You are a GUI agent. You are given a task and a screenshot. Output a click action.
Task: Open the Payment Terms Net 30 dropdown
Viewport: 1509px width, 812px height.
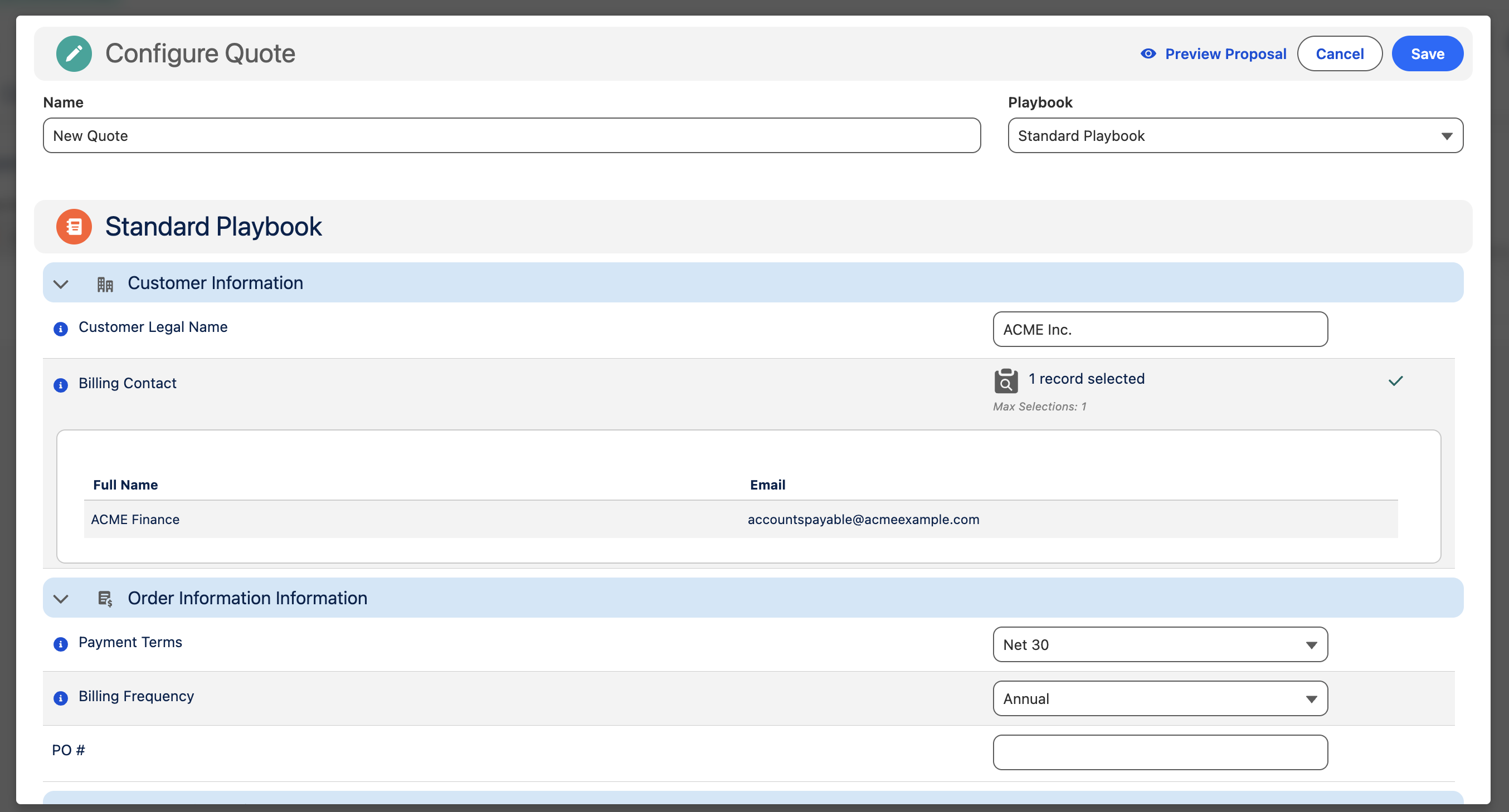[1160, 644]
